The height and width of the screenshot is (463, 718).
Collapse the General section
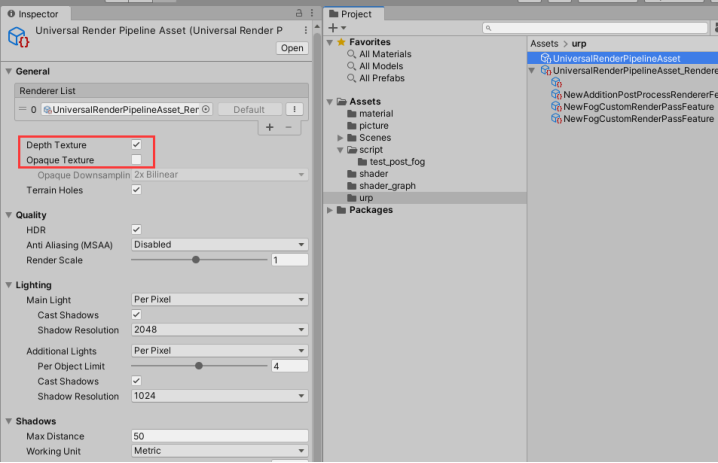tap(9, 71)
